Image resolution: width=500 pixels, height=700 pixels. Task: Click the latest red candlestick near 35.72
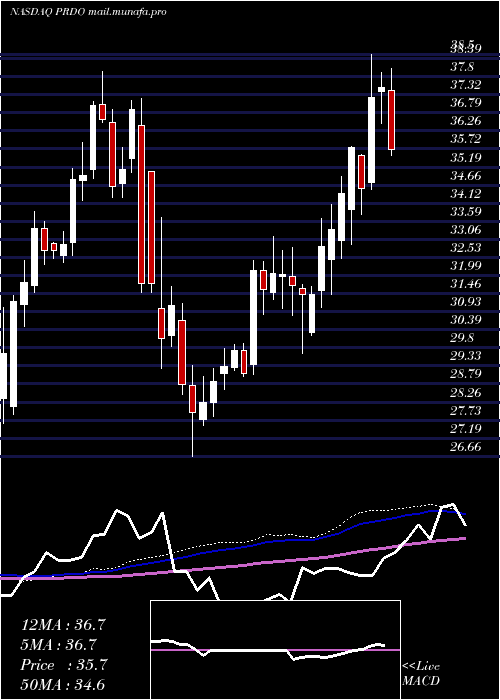click(392, 120)
